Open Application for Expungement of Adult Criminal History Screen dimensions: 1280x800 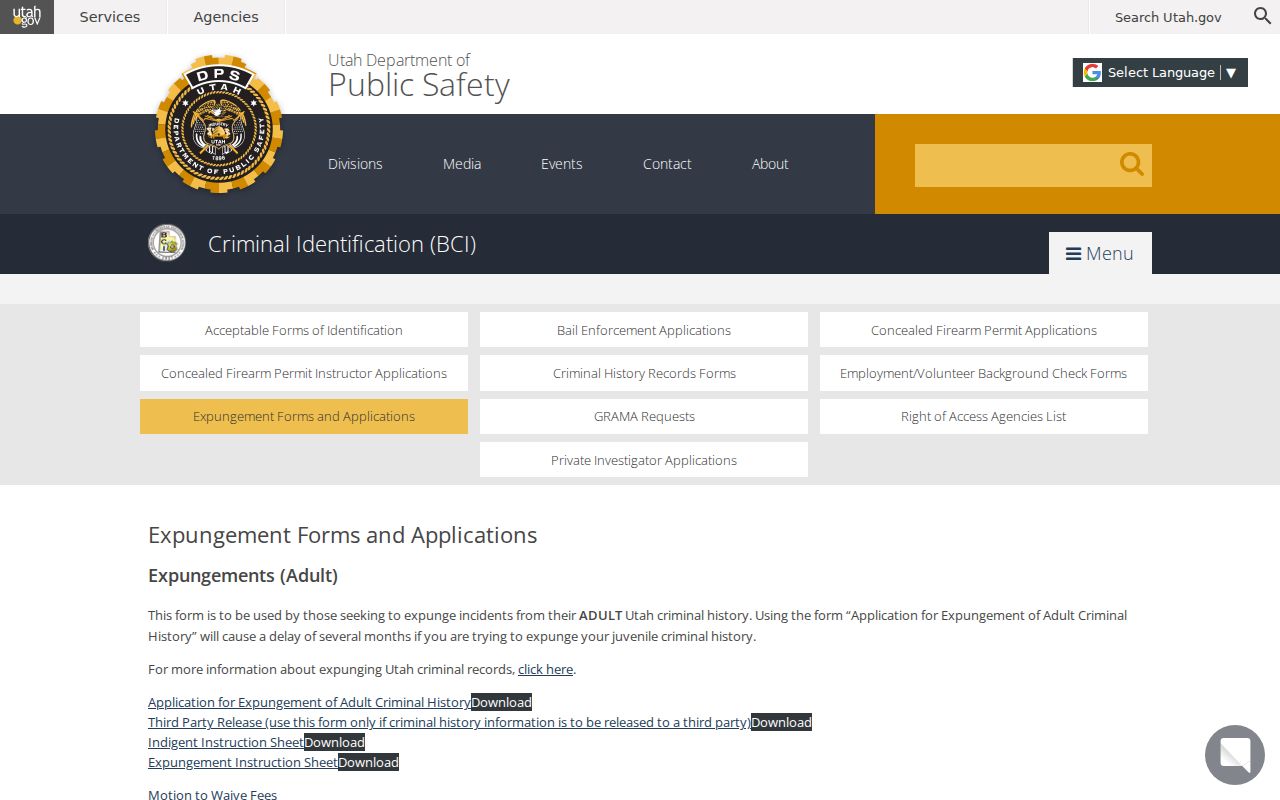309,702
